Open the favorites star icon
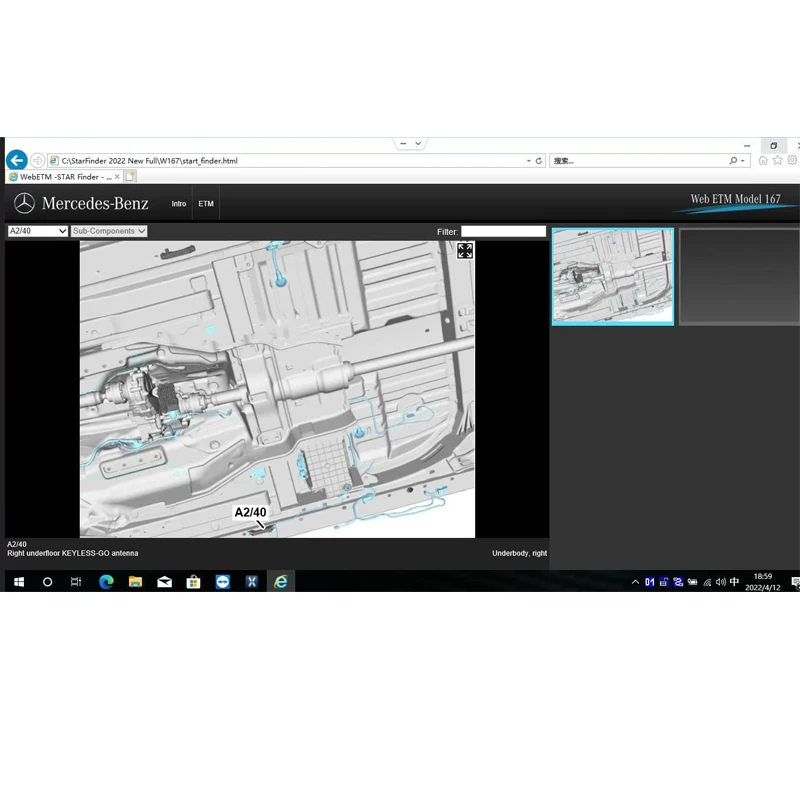 pos(777,160)
